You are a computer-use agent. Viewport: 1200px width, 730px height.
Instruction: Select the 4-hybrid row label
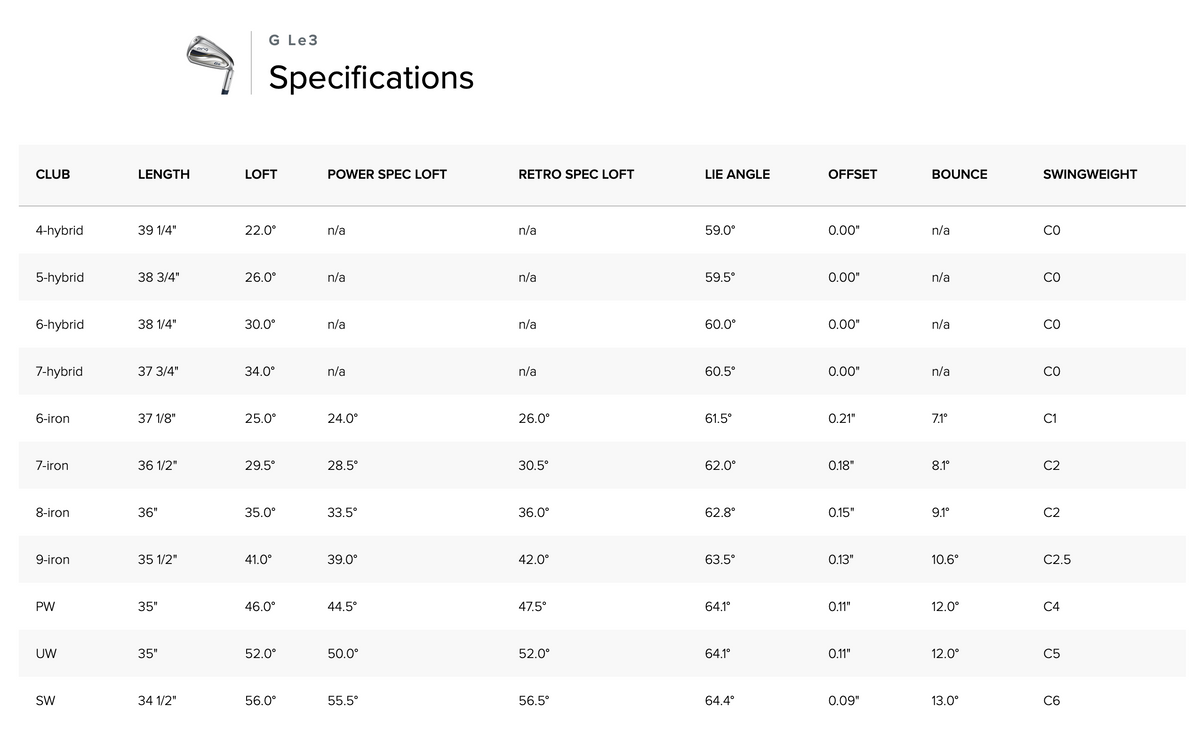click(x=59, y=230)
